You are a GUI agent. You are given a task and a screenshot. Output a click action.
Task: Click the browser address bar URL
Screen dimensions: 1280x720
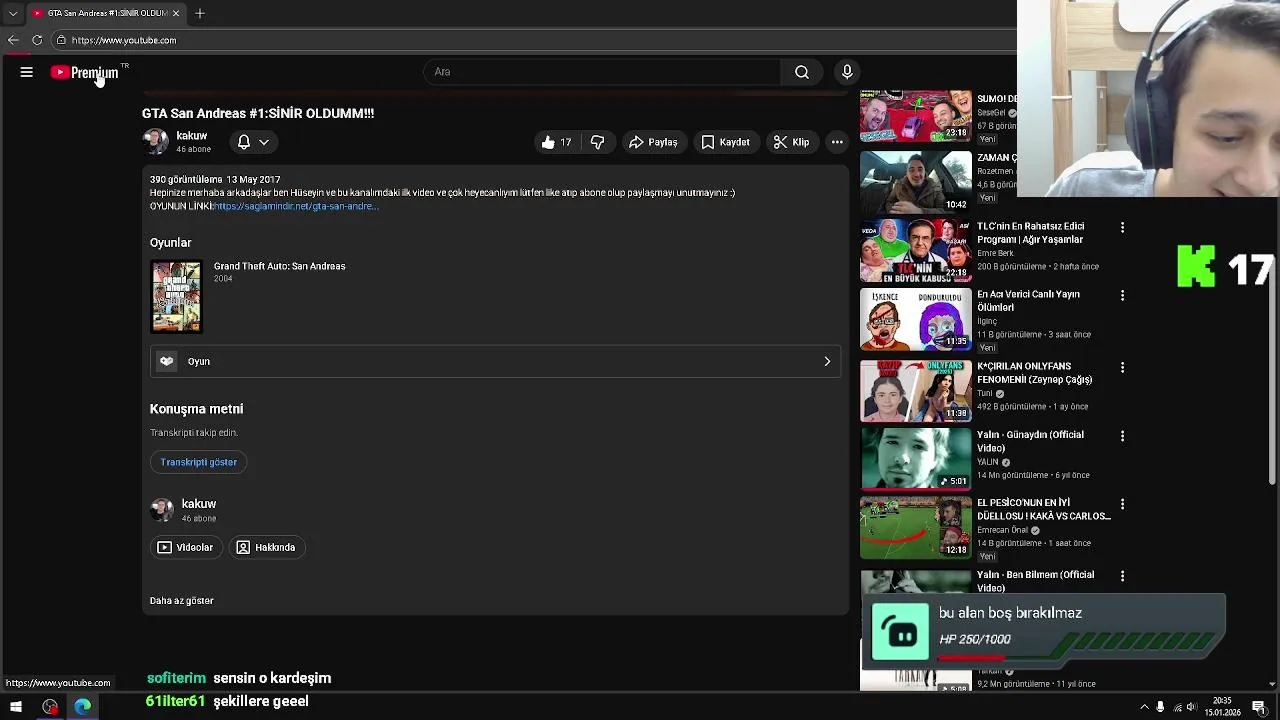tap(124, 40)
